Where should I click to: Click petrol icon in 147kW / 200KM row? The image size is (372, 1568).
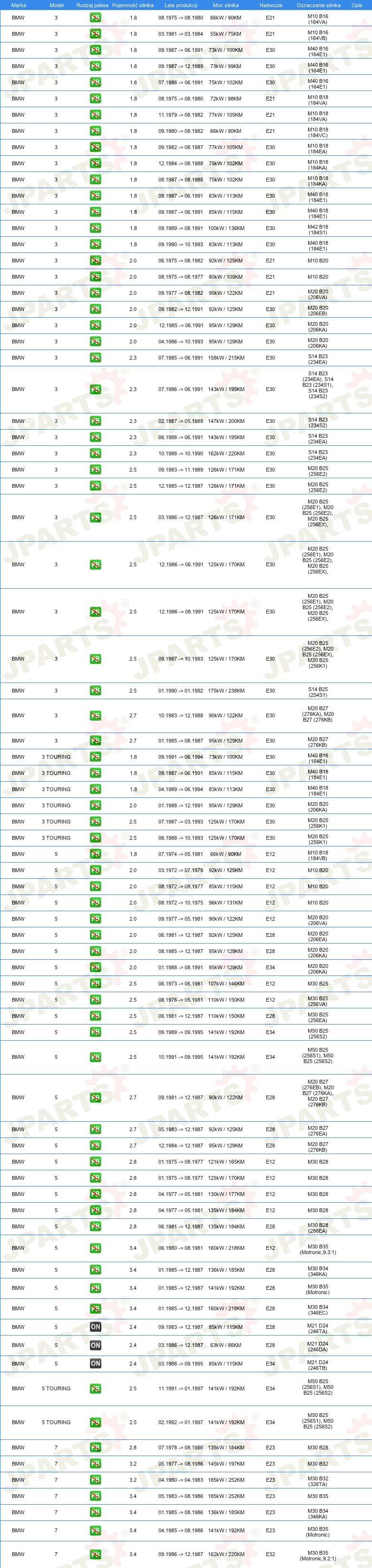96,421
